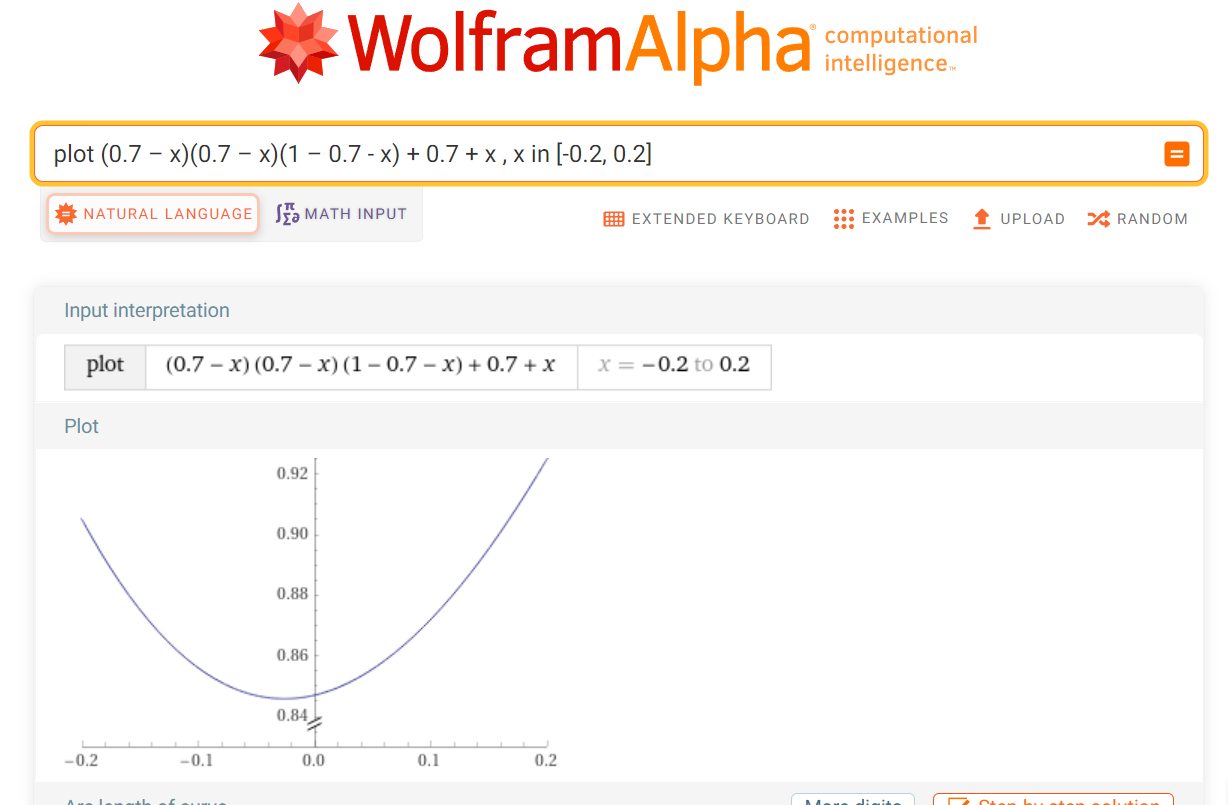Click the Upload arrow icon
Viewport: 1228px width, 805px height.
[982, 219]
